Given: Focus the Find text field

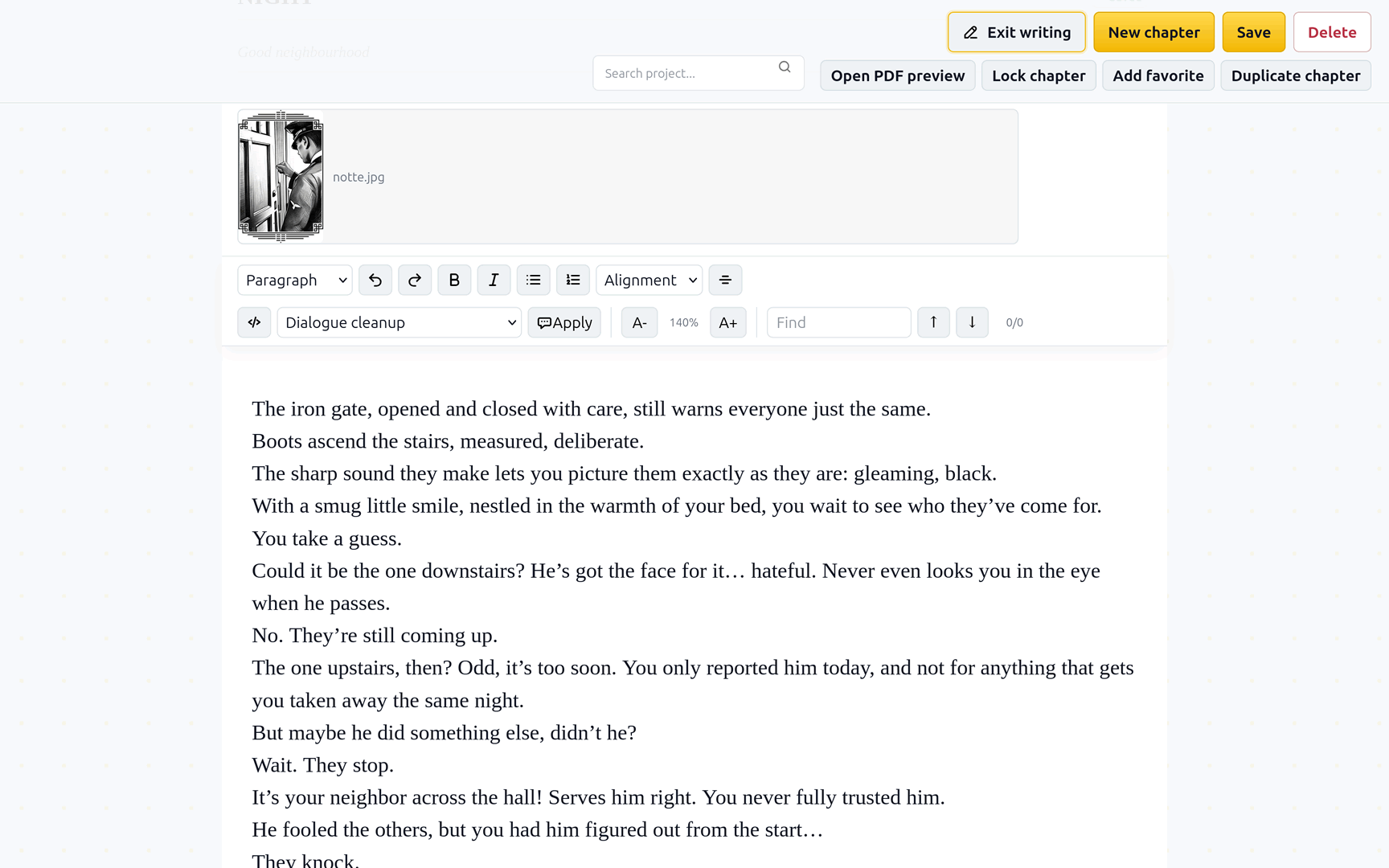Looking at the screenshot, I should (x=838, y=322).
